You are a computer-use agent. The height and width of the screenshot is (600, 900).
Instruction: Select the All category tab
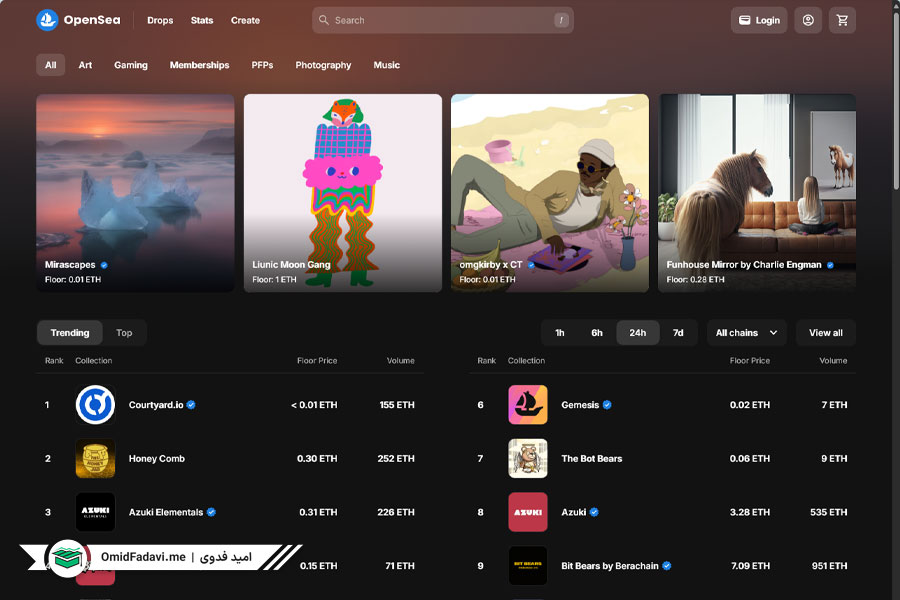(51, 65)
